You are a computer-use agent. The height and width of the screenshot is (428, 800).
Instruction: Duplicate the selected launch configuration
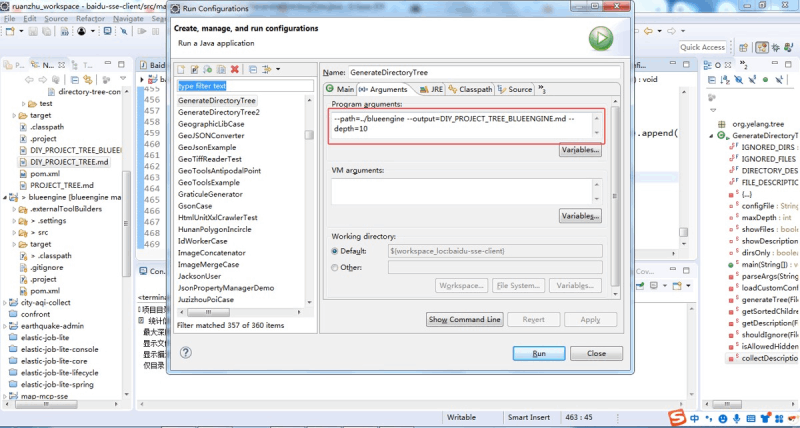tap(221, 69)
